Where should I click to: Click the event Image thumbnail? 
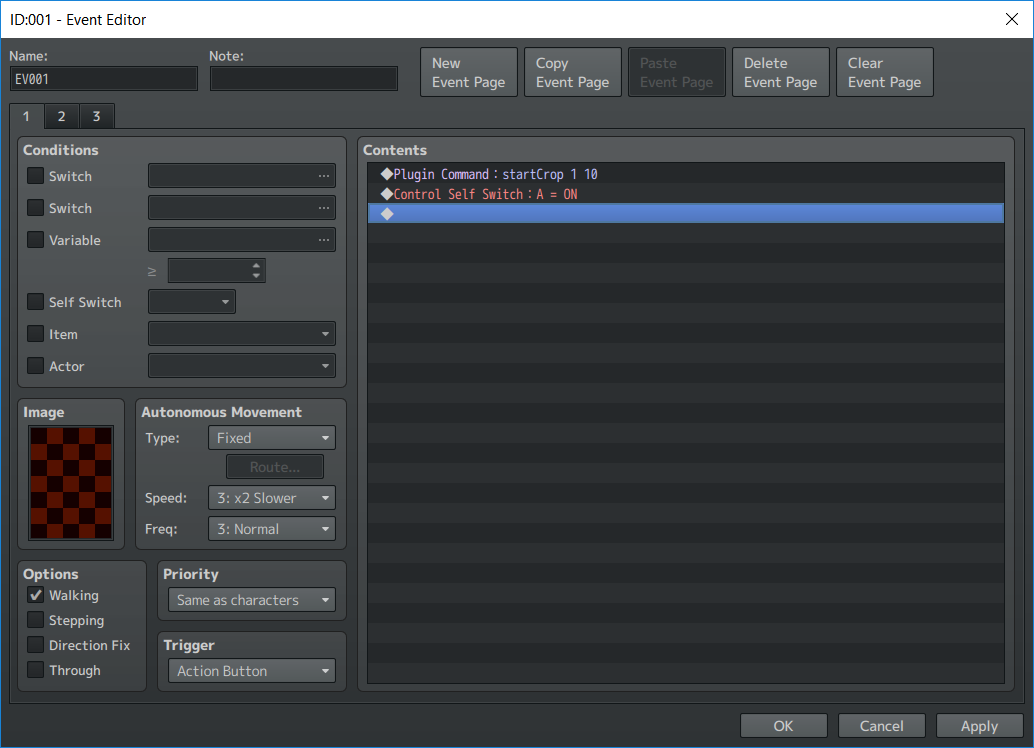pos(71,482)
